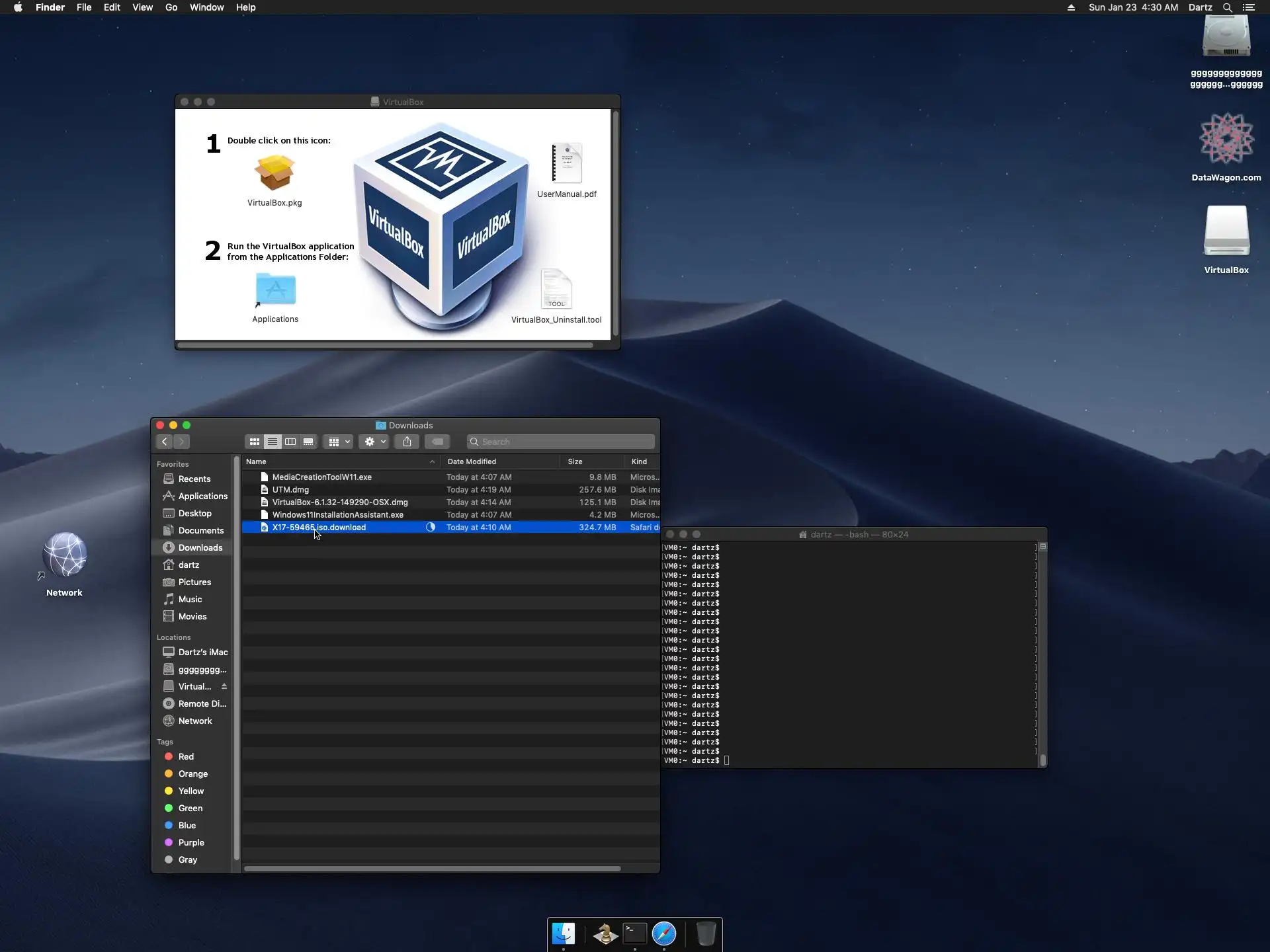Toggle sort order on Name column
Image resolution: width=1270 pixels, height=952 pixels.
337,461
